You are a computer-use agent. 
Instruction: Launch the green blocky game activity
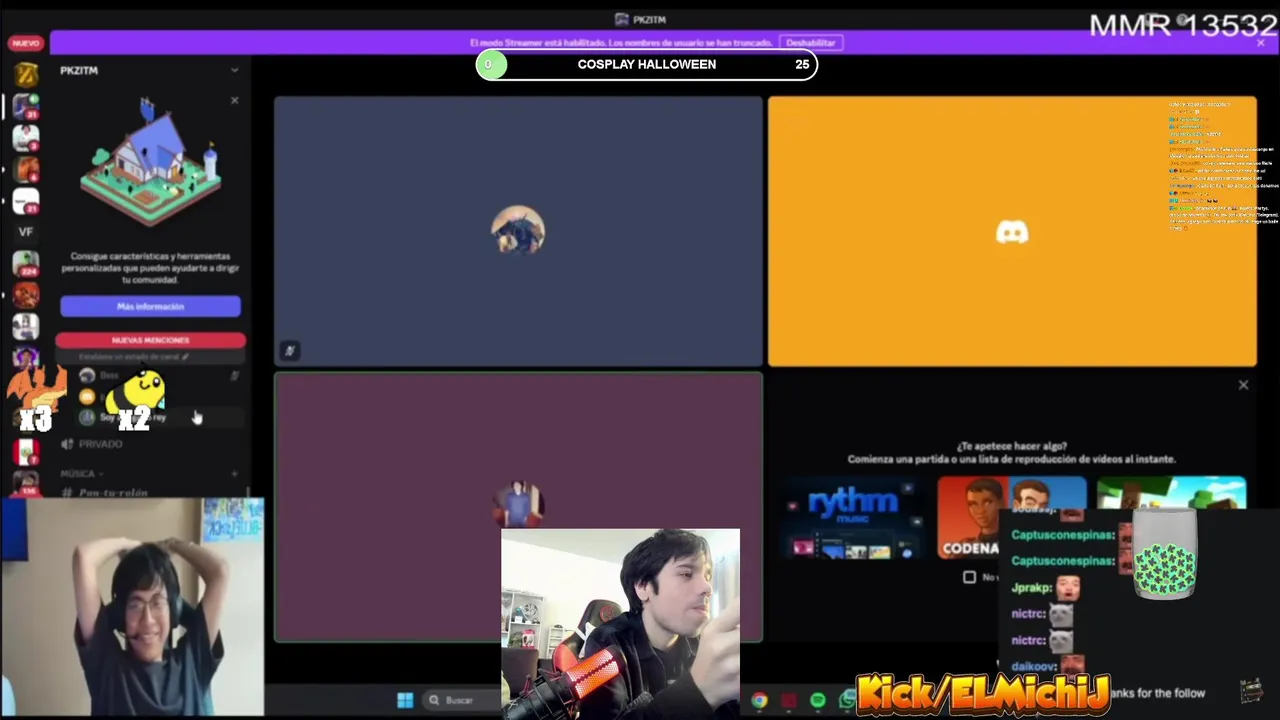(x=1171, y=493)
